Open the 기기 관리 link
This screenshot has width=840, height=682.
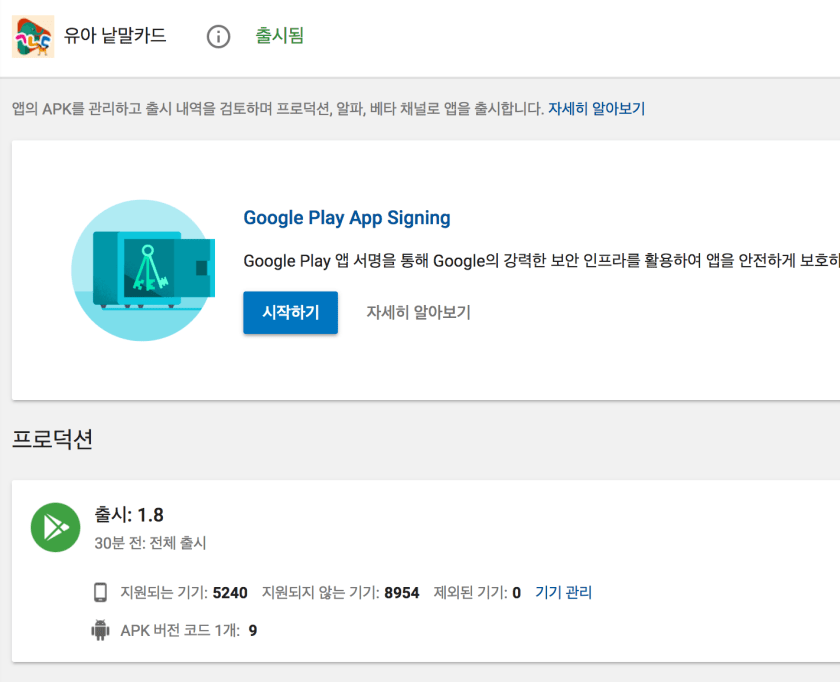(563, 592)
